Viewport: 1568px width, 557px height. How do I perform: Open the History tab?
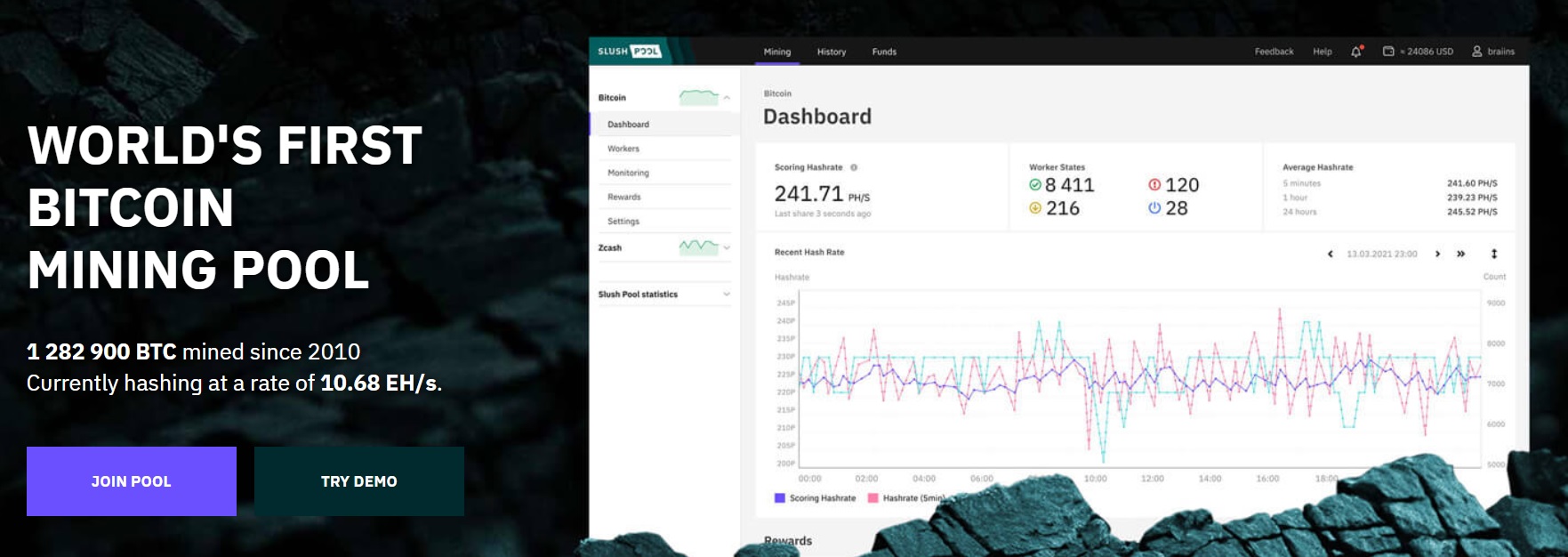(x=832, y=52)
